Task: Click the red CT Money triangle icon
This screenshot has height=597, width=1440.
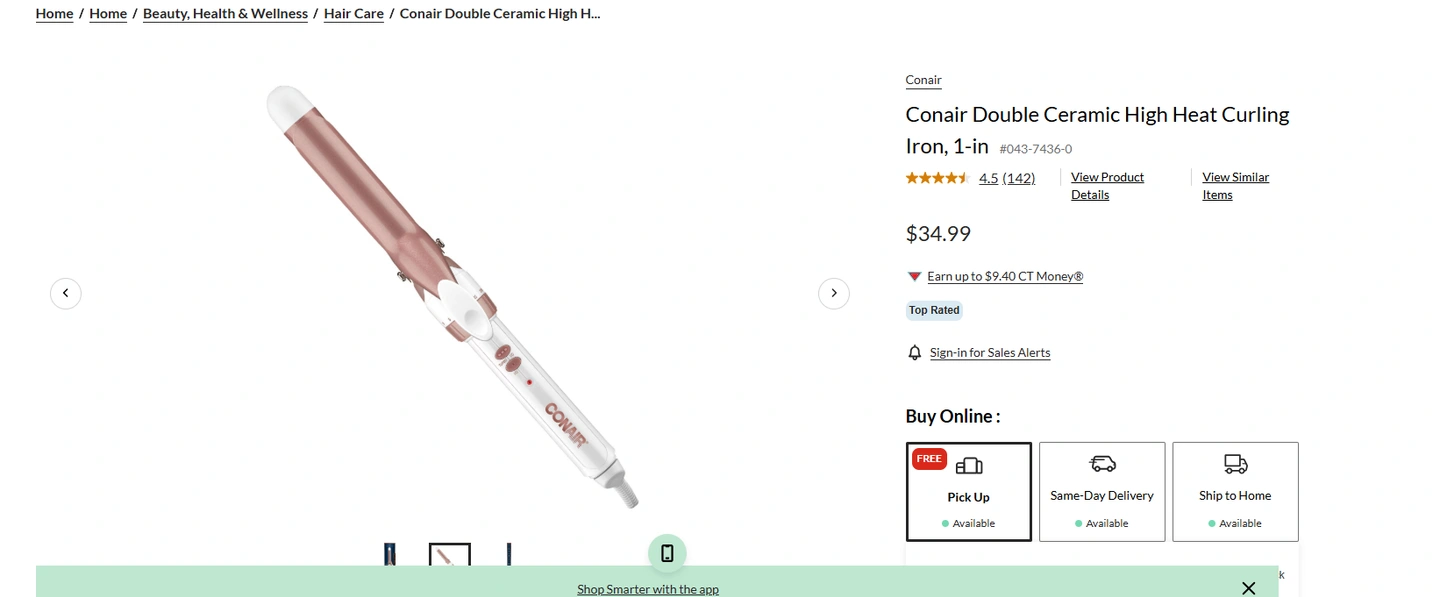Action: (x=914, y=276)
